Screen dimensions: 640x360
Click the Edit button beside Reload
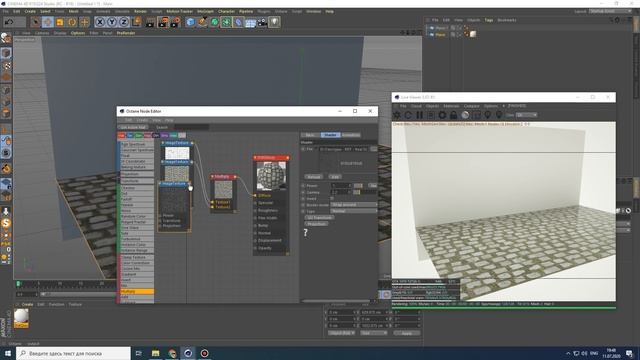[335, 177]
